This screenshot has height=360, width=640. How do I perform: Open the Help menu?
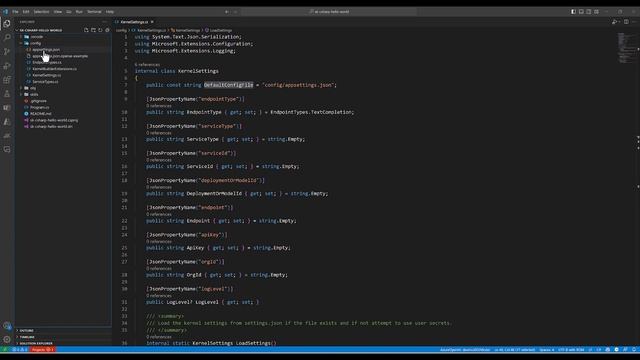tap(110, 12)
